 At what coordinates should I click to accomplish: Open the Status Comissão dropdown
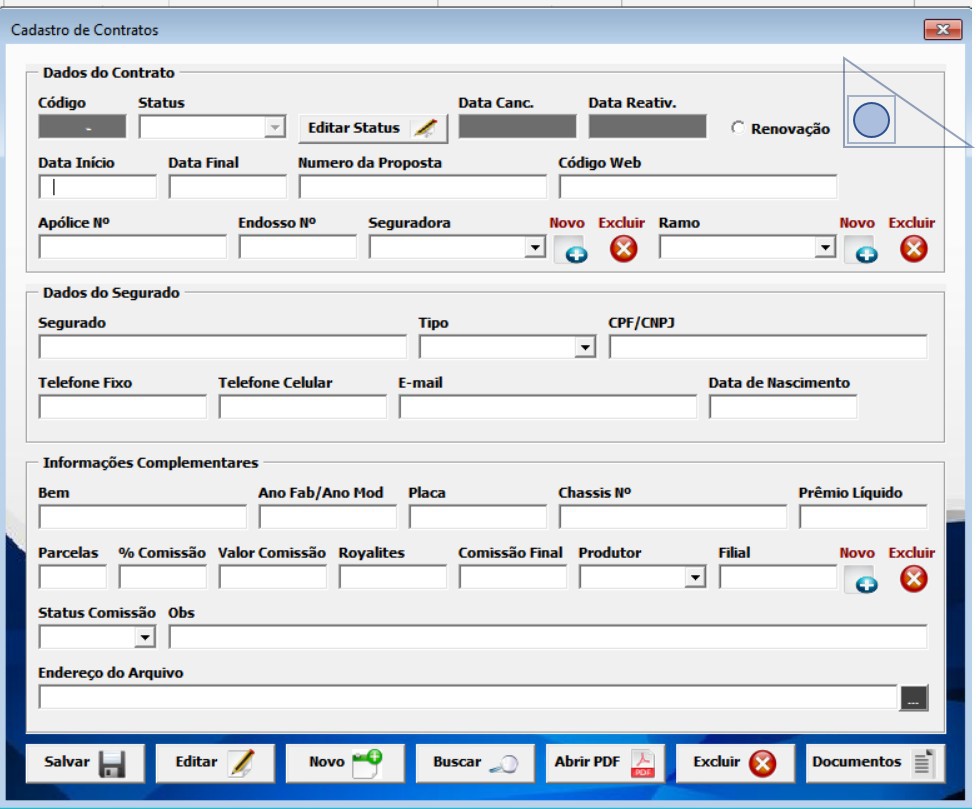146,637
